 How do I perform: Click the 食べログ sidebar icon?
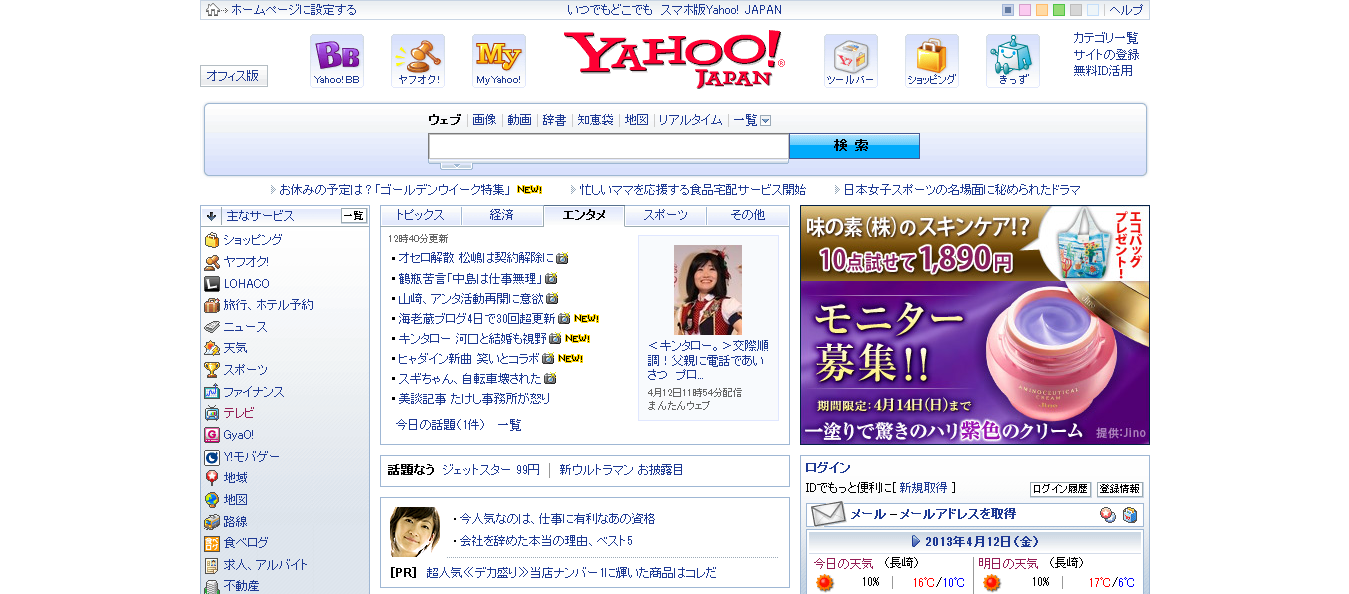pos(212,543)
